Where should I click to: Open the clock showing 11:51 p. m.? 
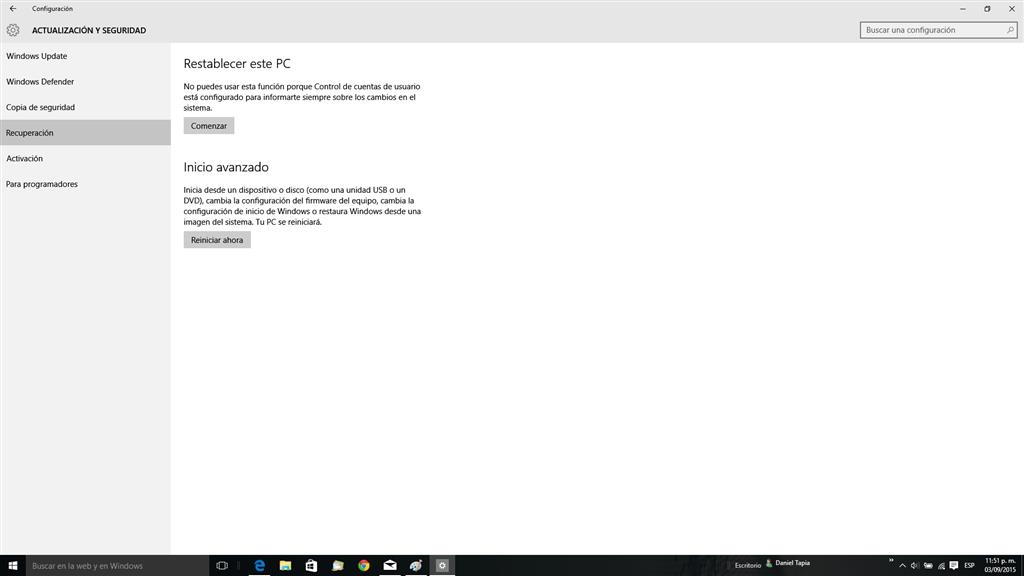(1000, 566)
